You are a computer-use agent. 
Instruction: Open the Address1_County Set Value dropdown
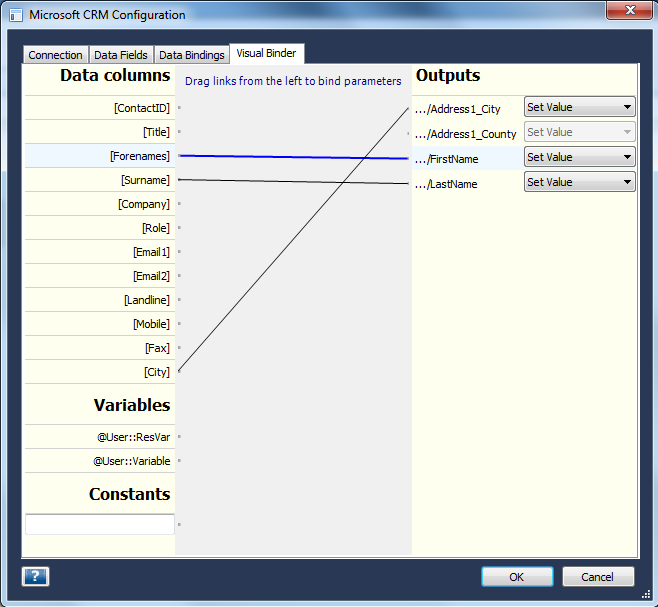click(x=580, y=132)
